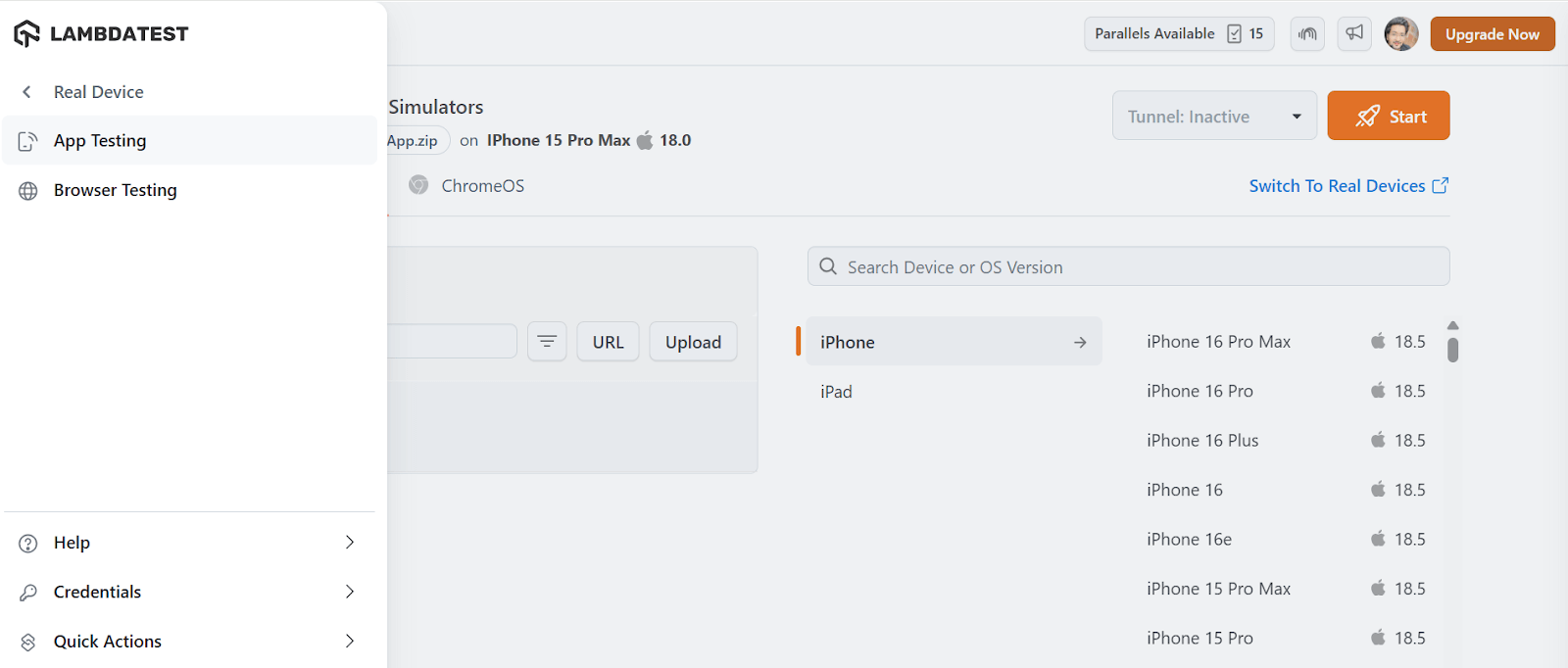
Task: Click the device list scrollbar thumb
Action: (1452, 350)
